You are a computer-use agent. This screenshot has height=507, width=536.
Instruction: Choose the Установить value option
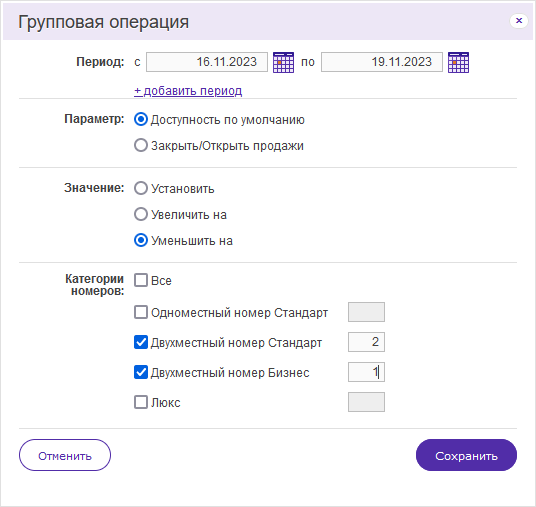click(x=141, y=188)
